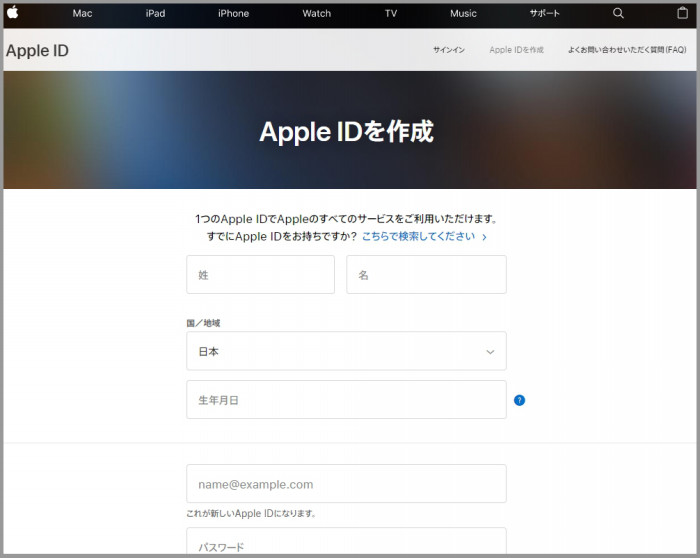The image size is (700, 558).
Task: Click the blue birthday help question icon
Action: coord(519,400)
